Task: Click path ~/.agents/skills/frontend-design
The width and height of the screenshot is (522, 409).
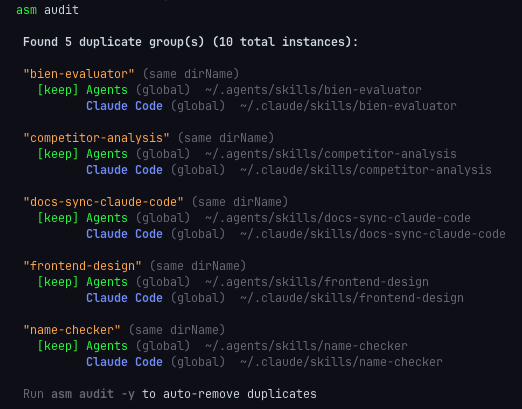Action: click(317, 282)
